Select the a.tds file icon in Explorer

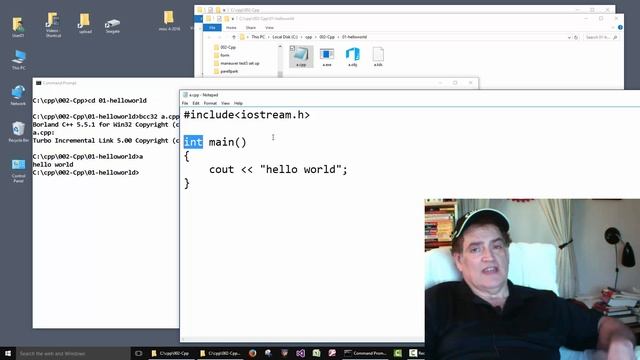pos(378,56)
